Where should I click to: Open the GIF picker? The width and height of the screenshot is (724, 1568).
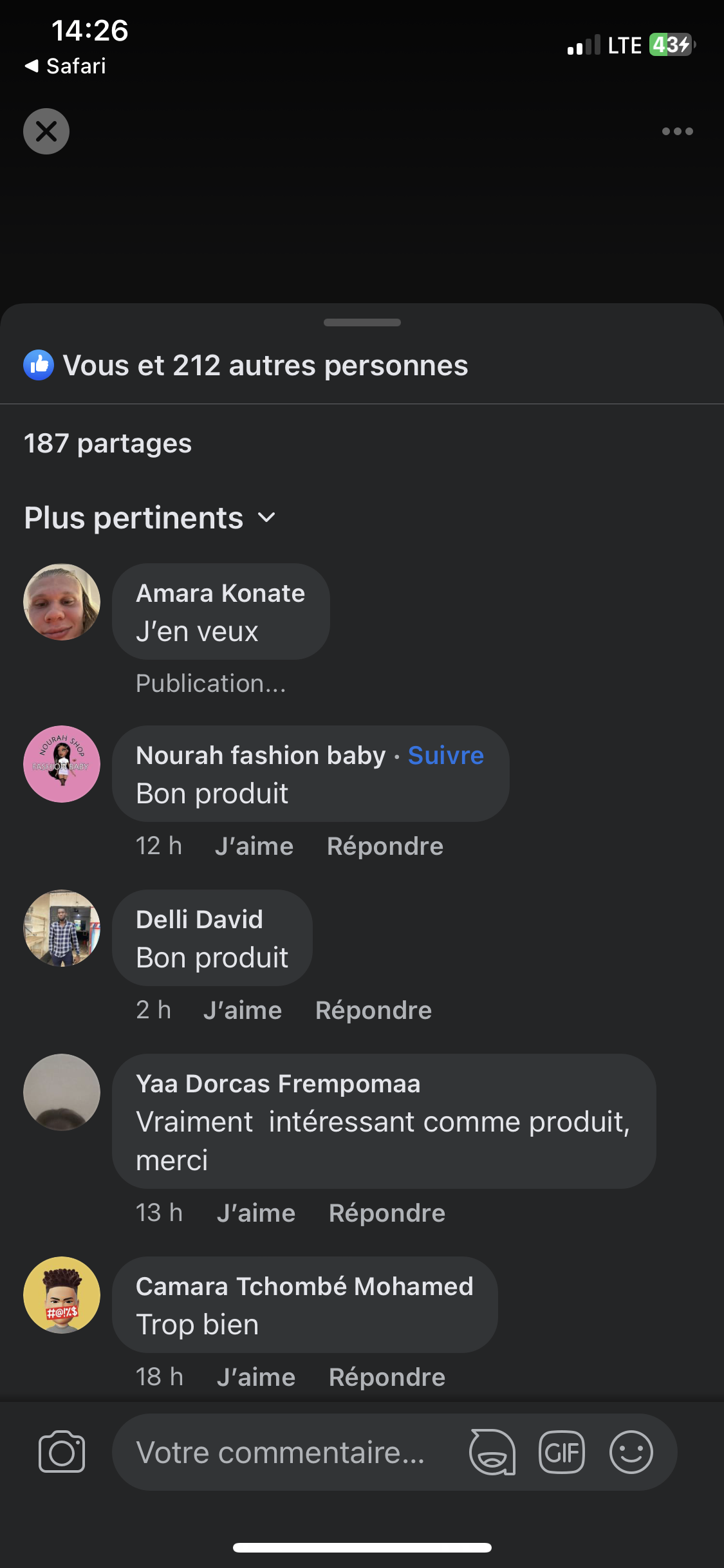(x=562, y=1452)
